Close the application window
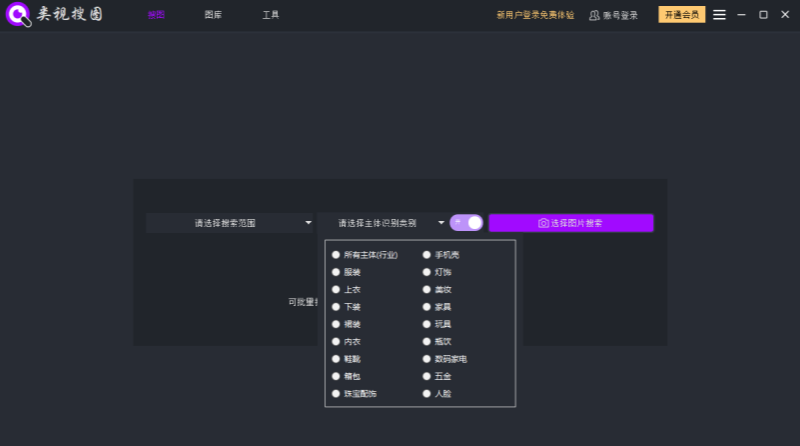800x446 pixels. [x=785, y=15]
